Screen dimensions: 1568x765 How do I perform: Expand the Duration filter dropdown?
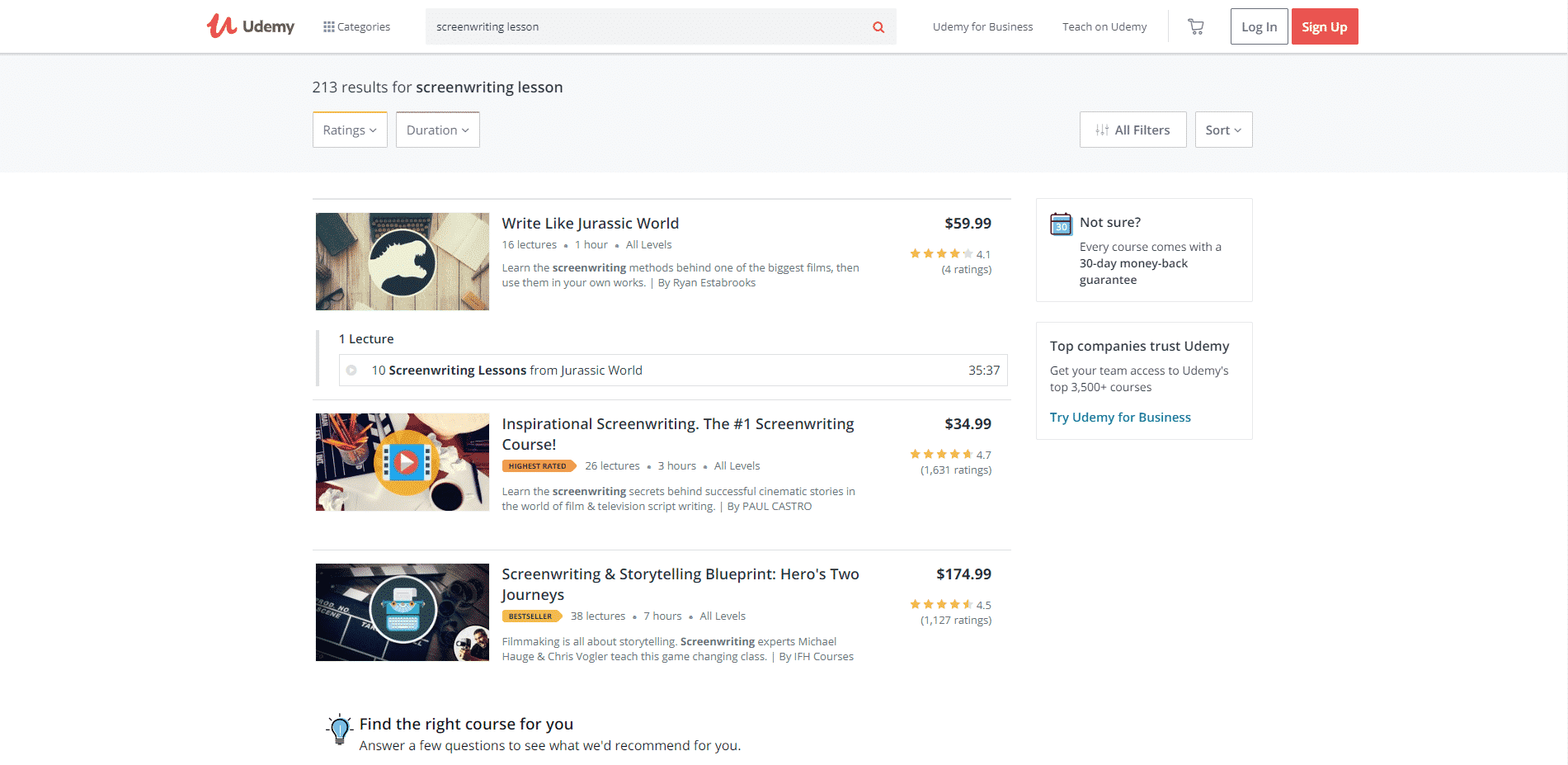point(437,130)
